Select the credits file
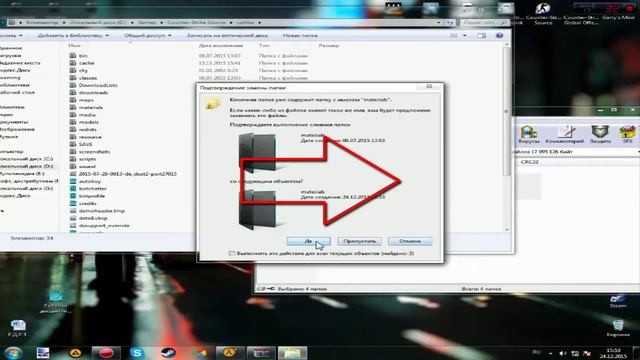 [x=87, y=203]
